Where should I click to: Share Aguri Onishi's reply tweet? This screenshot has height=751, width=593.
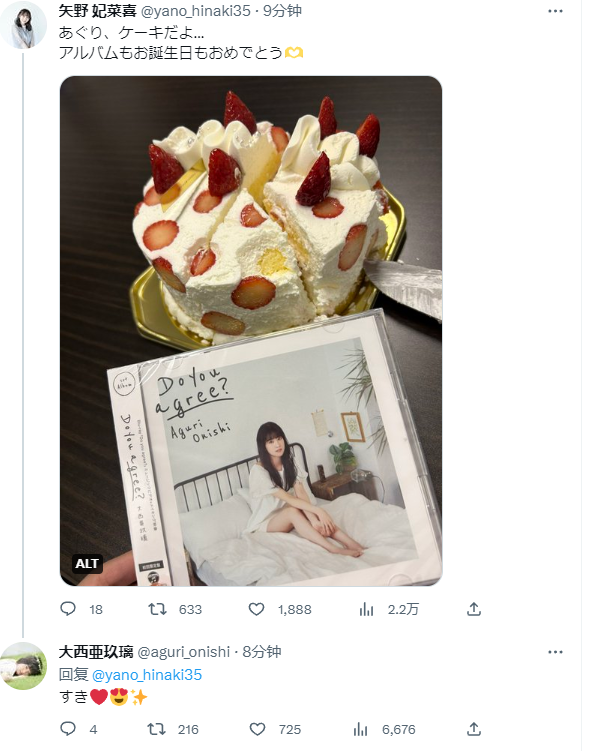474,729
